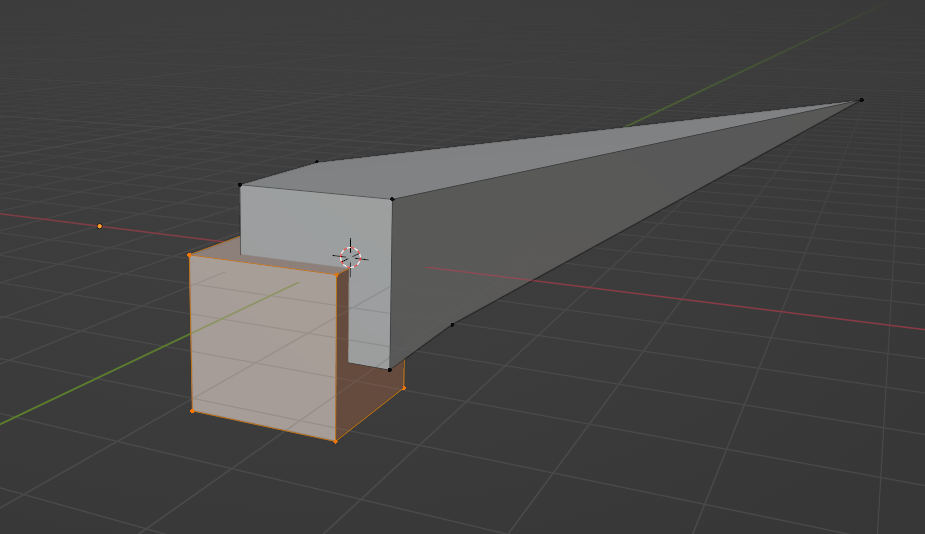Image resolution: width=925 pixels, height=534 pixels.
Task: Select the orange cube's rightmost back-bottom vertex
Action: 404,388
